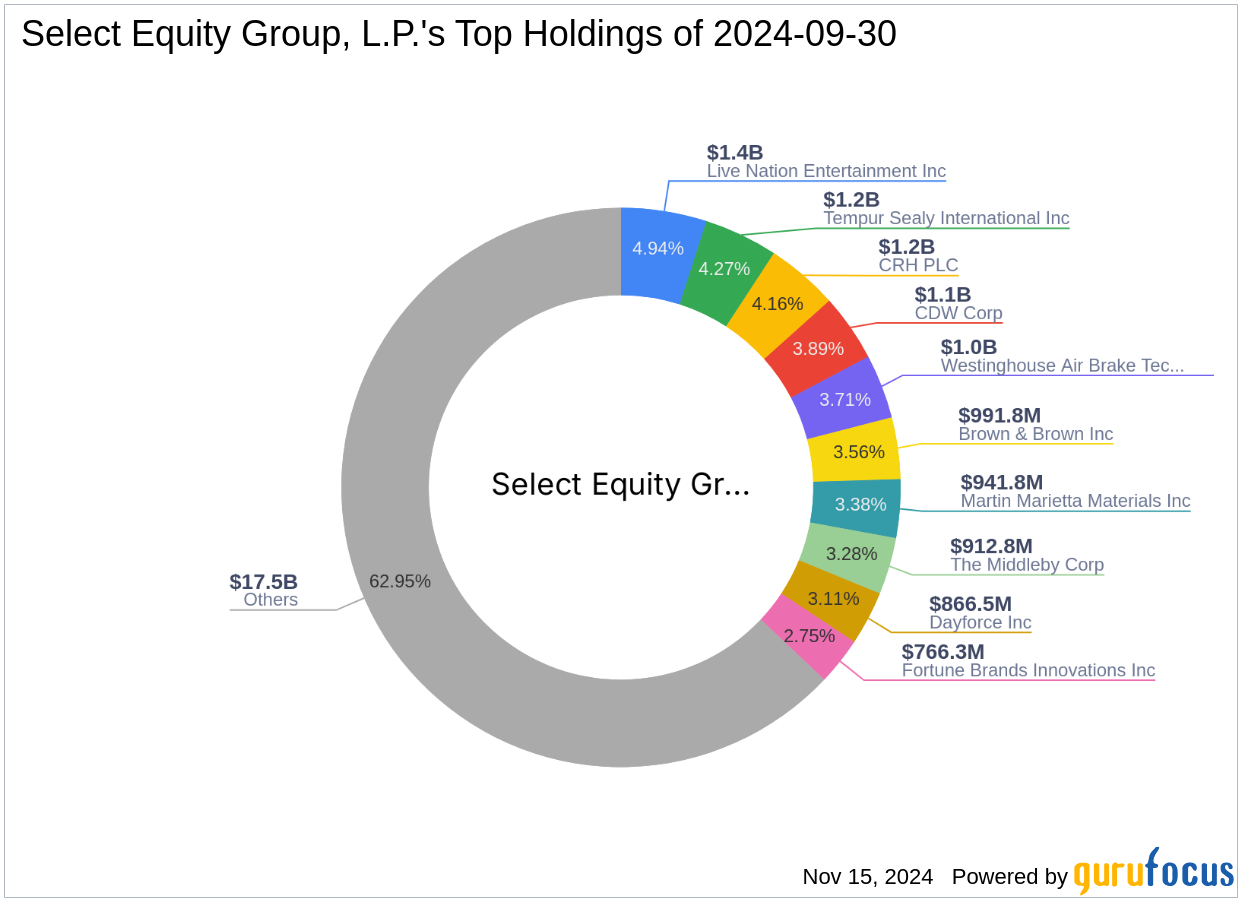Open the Tempur Sealy International Inc label

[x=946, y=217]
